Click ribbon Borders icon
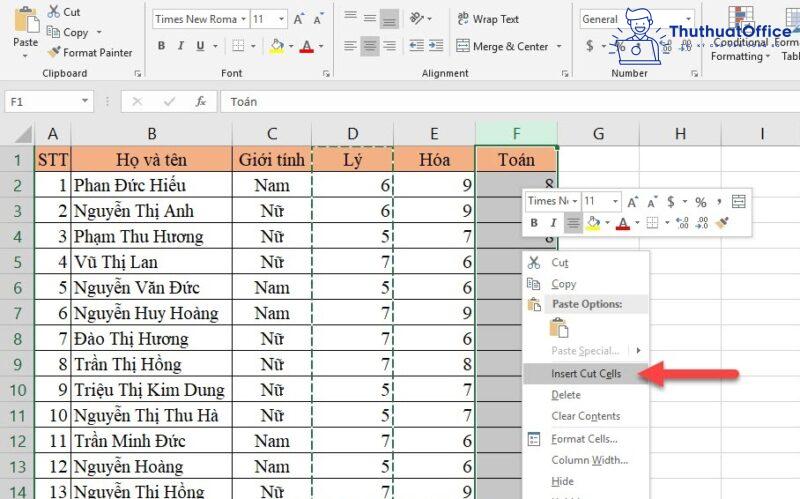 [238, 46]
